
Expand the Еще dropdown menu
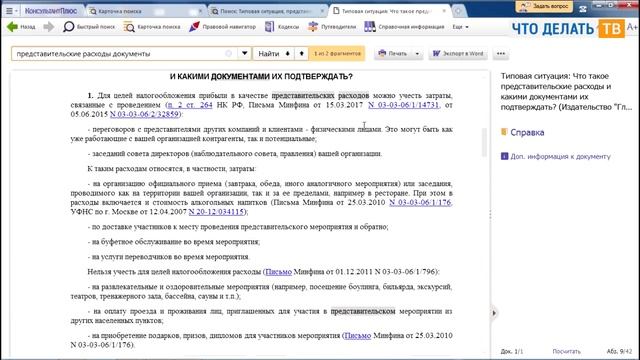coord(460,27)
